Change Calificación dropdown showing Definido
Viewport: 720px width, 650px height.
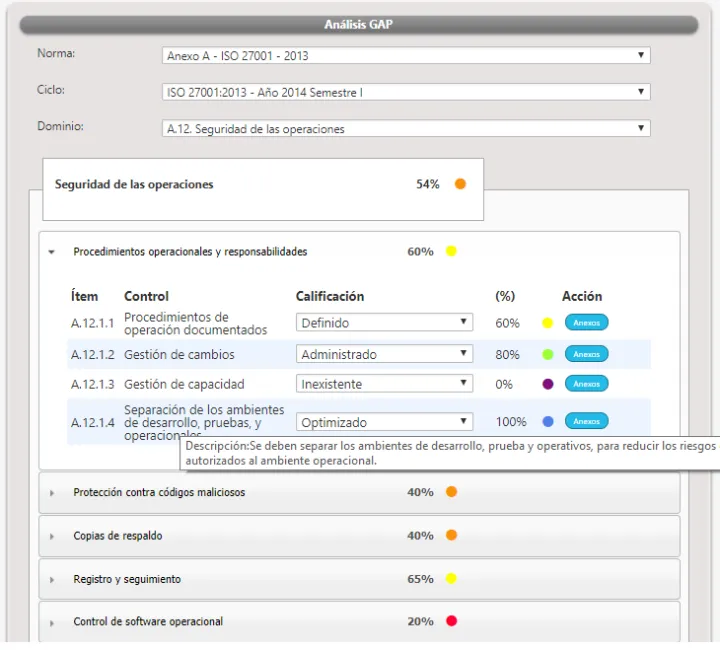point(384,323)
